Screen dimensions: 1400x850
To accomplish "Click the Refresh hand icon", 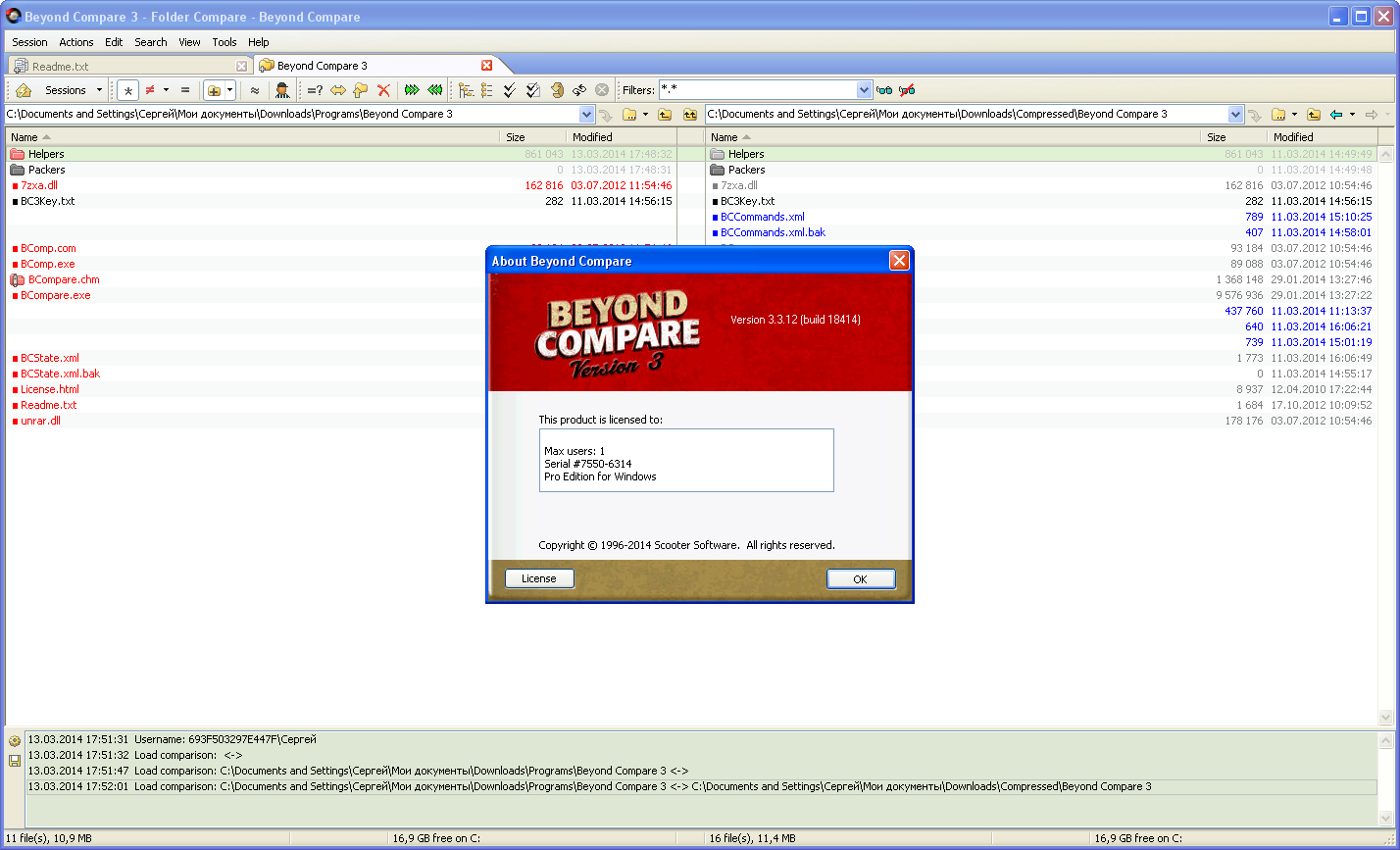I will point(557,90).
